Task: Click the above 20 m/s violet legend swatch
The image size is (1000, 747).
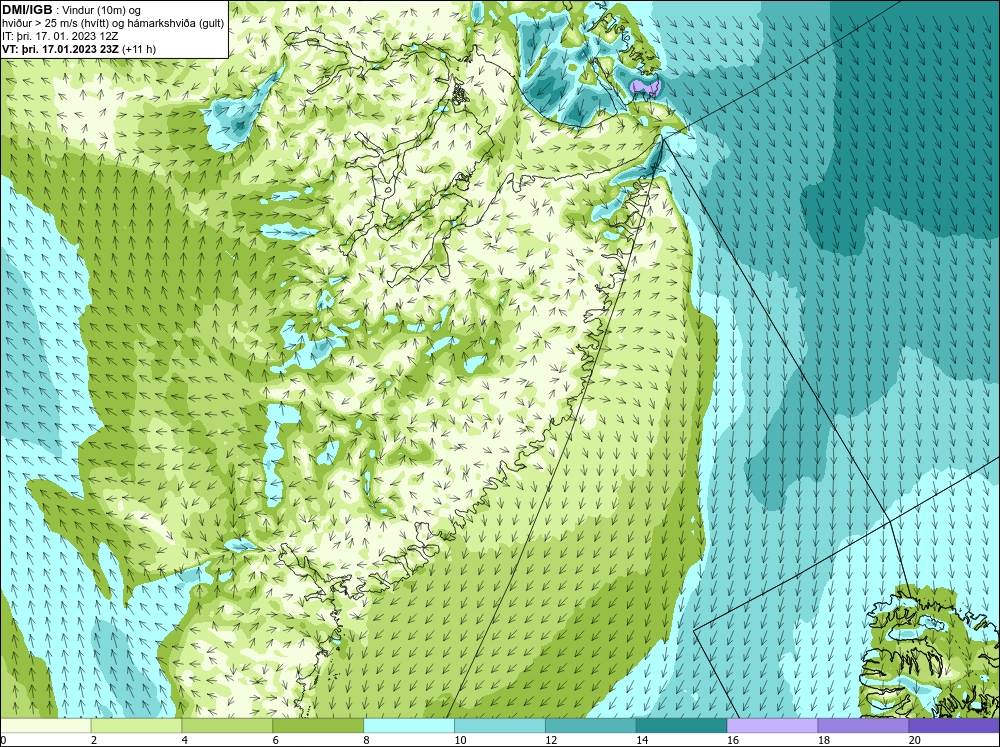Action: [954, 726]
